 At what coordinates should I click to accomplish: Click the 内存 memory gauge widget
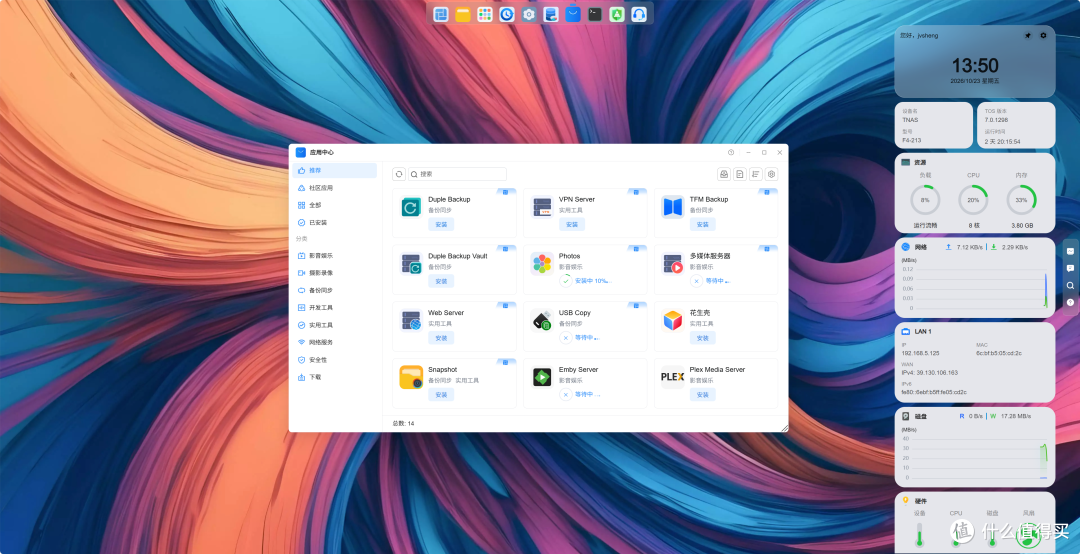tap(1021, 200)
